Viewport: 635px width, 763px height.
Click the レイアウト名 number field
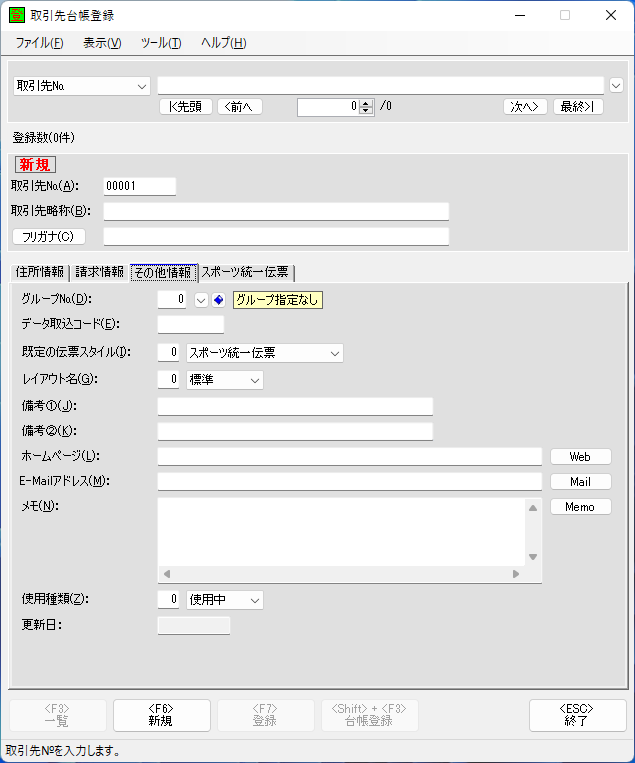point(168,380)
